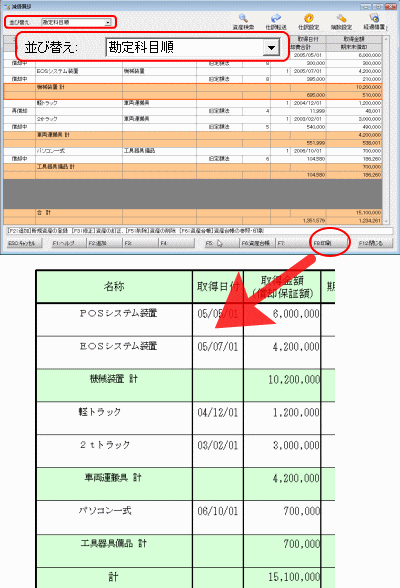400x588 pixels.
Task: Click 工具器具備品 計 in the printed report
Action: tap(114, 543)
